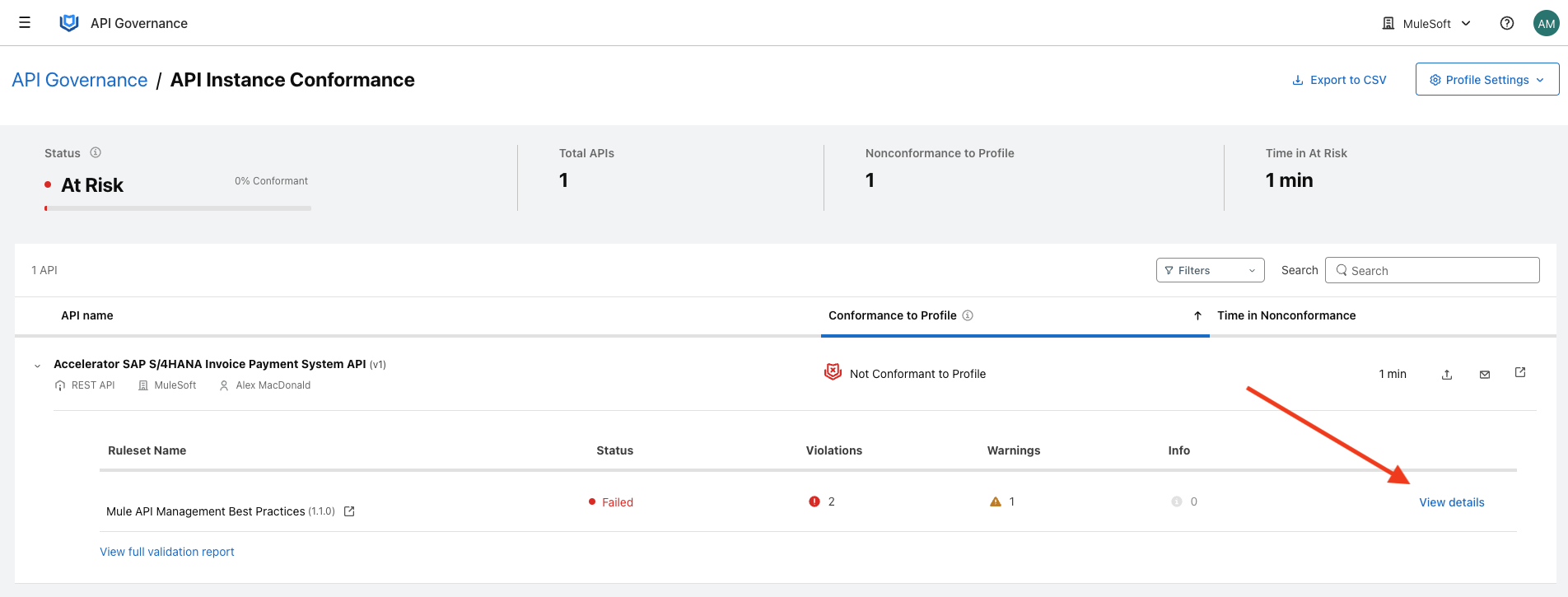
Task: Click Conformance to Profile info icon
Action: (968, 315)
